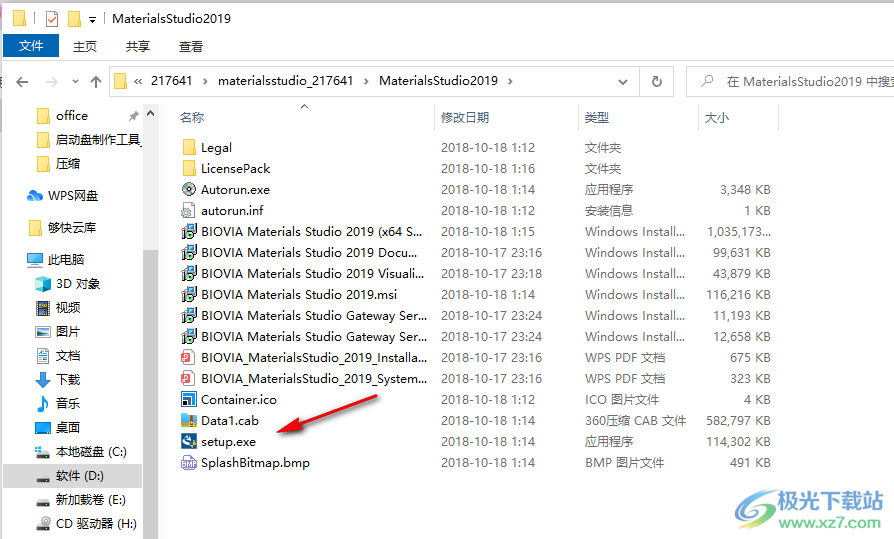Click the properties checkmark icon in title bar

point(51,19)
